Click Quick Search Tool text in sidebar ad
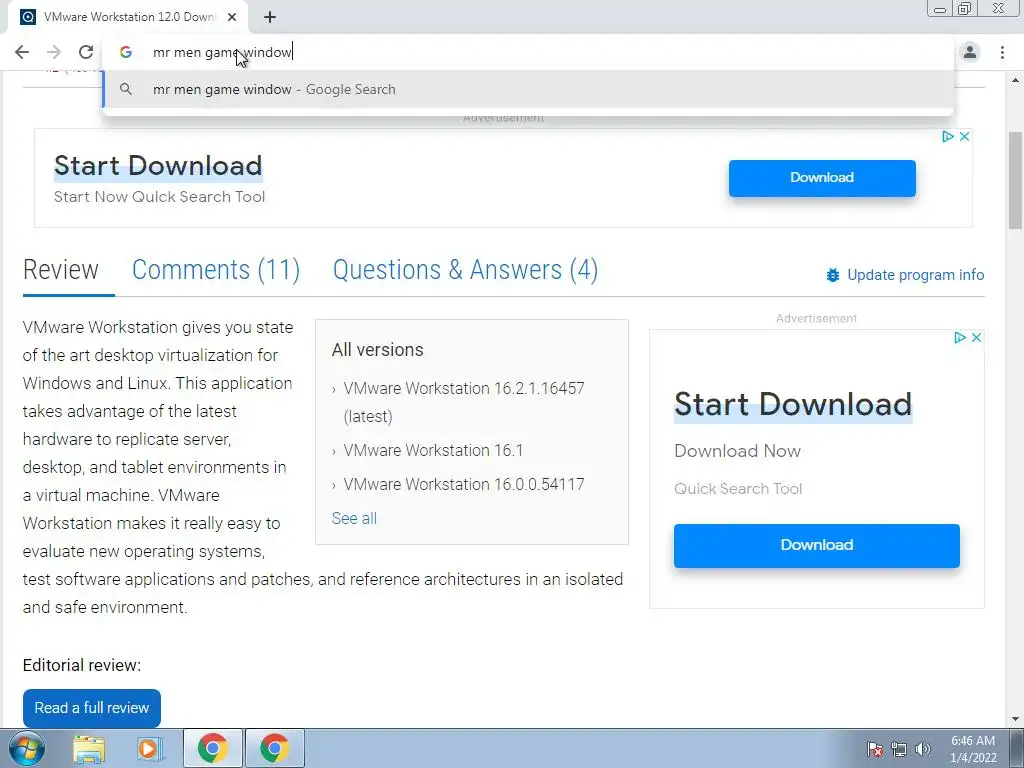This screenshot has width=1024, height=768. tap(738, 489)
